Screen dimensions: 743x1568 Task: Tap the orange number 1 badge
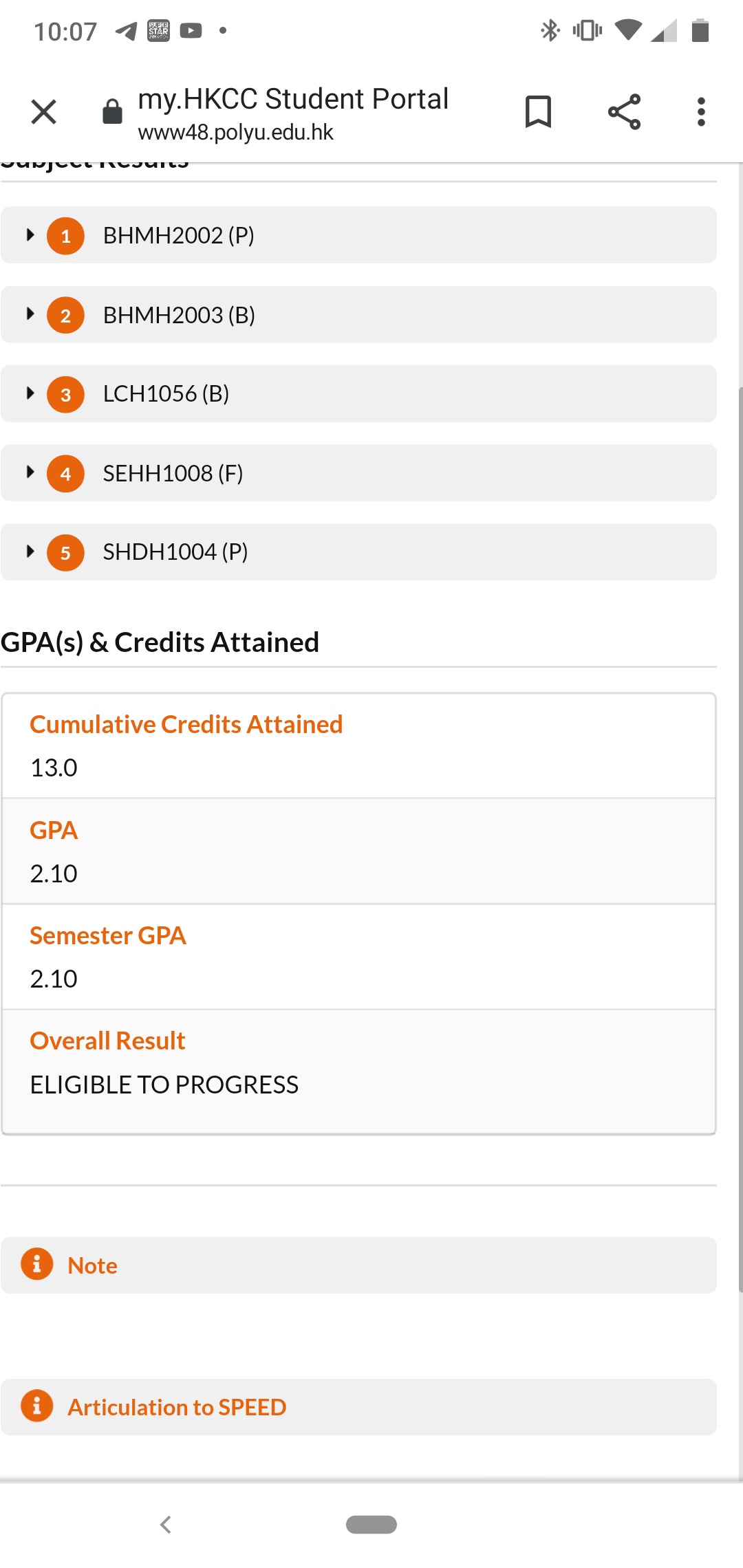click(65, 236)
